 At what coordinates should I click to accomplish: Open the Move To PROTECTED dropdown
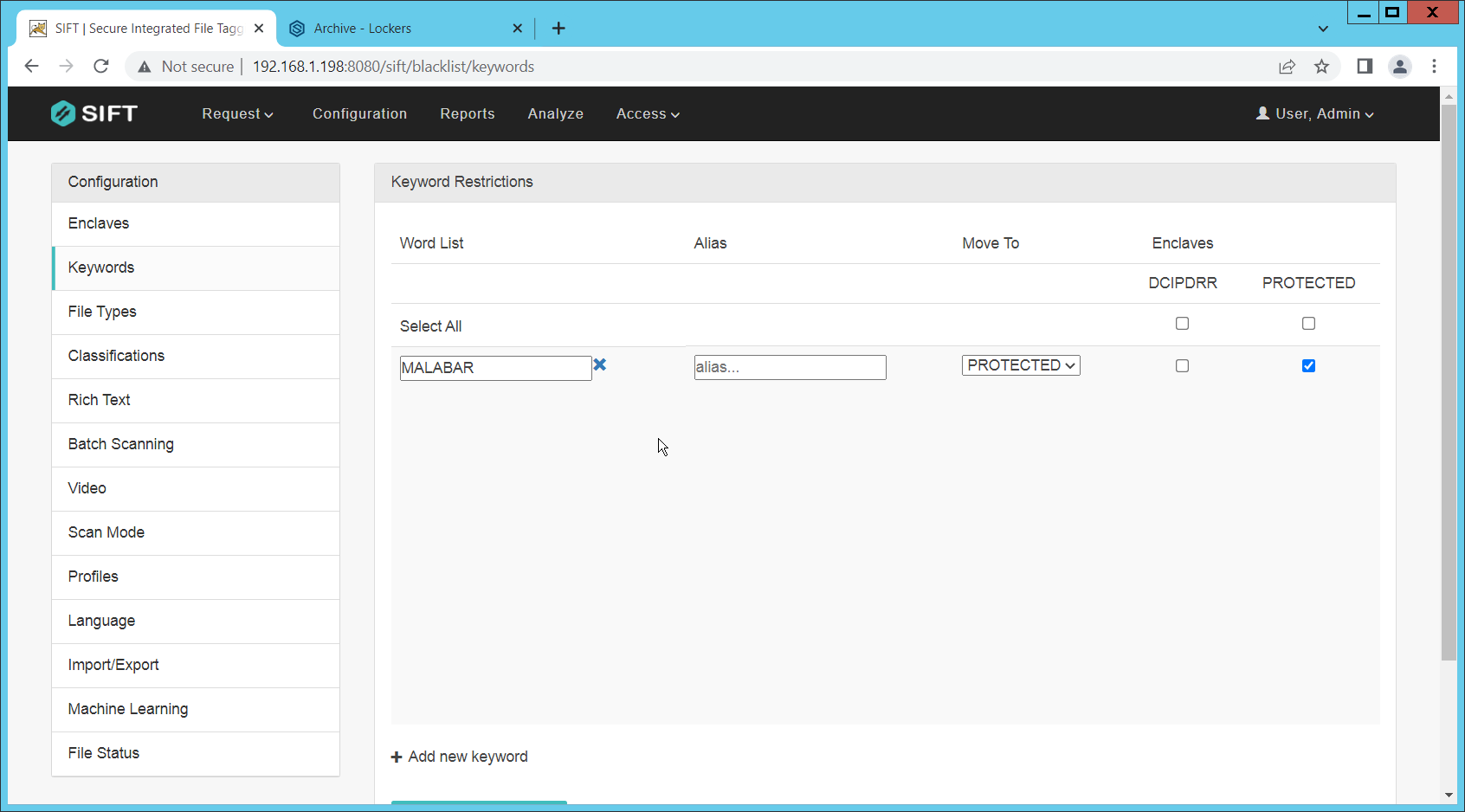(x=1021, y=365)
